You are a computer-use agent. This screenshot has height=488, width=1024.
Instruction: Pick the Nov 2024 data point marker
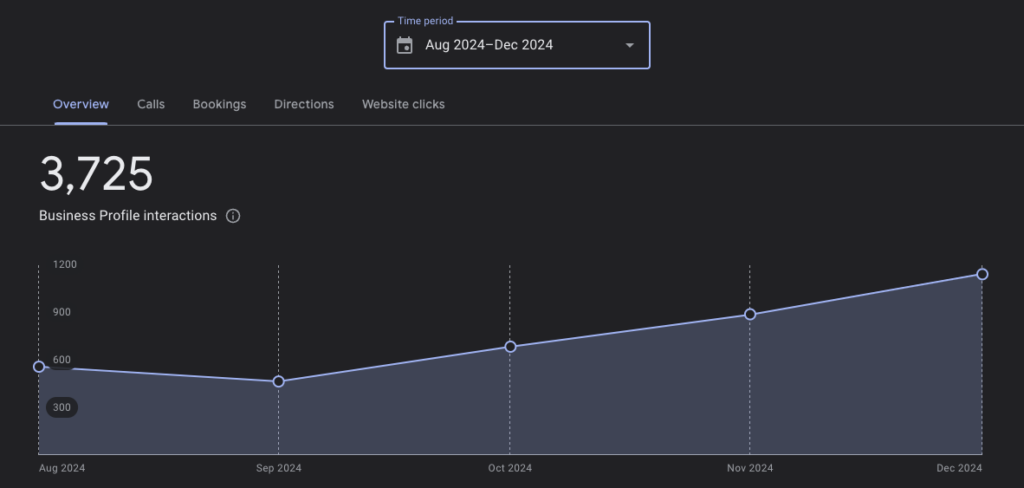pyautogui.click(x=750, y=314)
